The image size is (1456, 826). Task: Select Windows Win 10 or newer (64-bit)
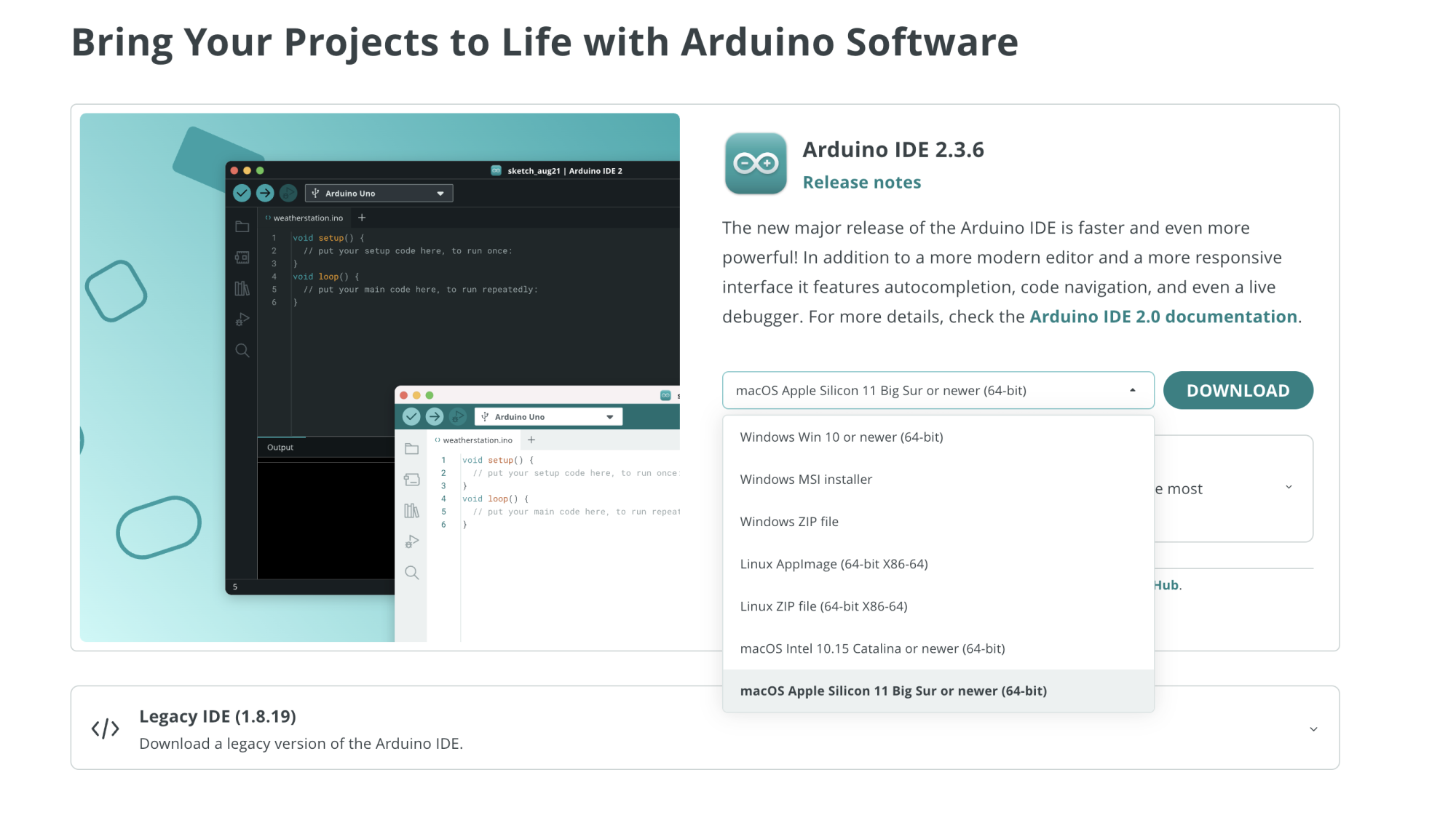(x=938, y=437)
